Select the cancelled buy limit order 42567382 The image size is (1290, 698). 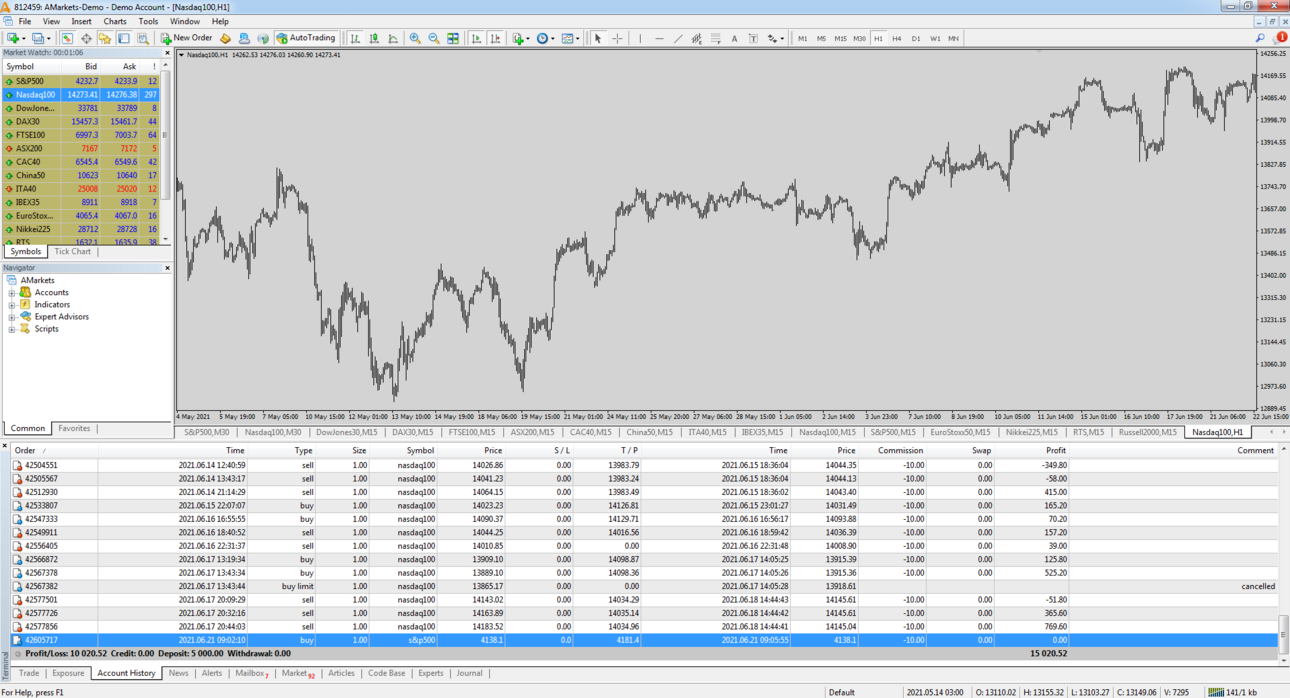tap(645, 587)
